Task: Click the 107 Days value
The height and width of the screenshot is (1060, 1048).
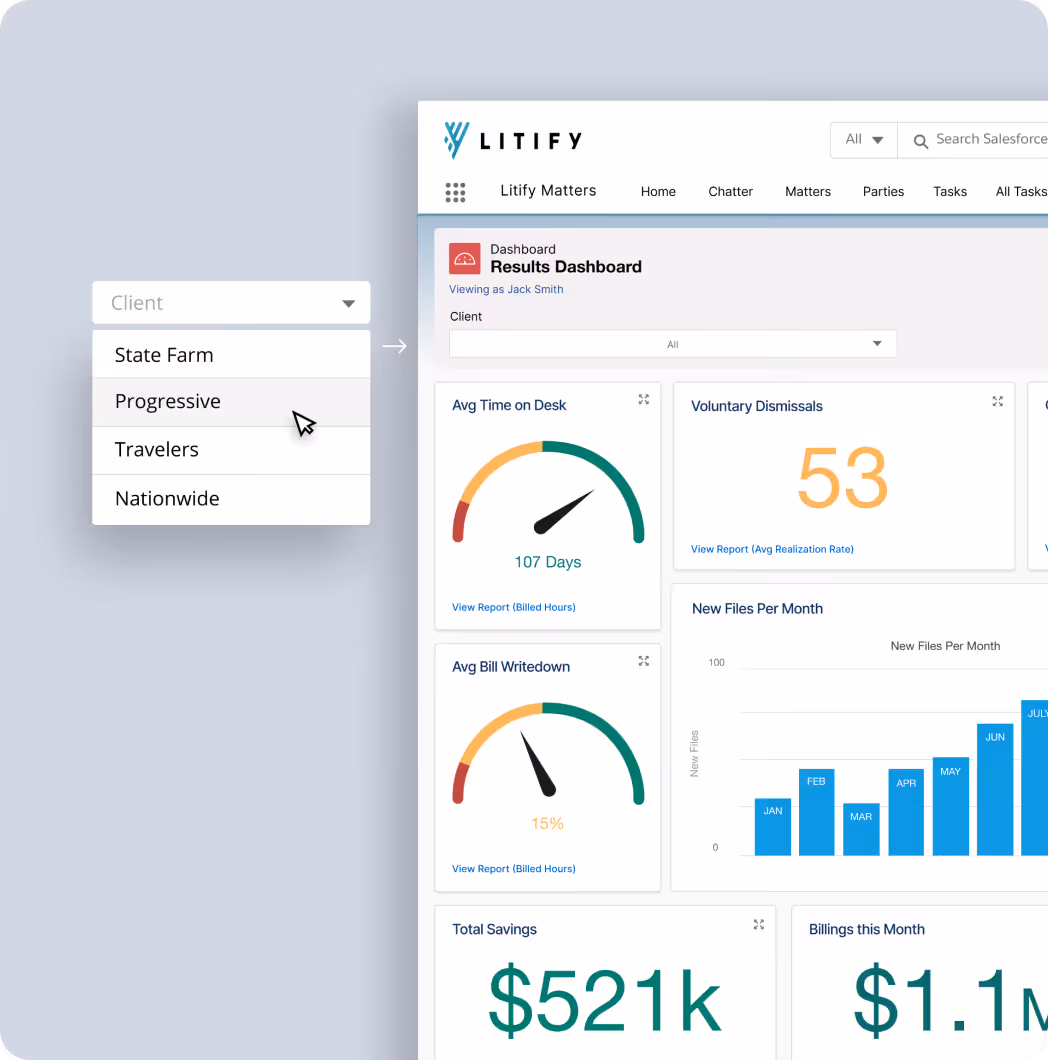Action: tap(548, 562)
